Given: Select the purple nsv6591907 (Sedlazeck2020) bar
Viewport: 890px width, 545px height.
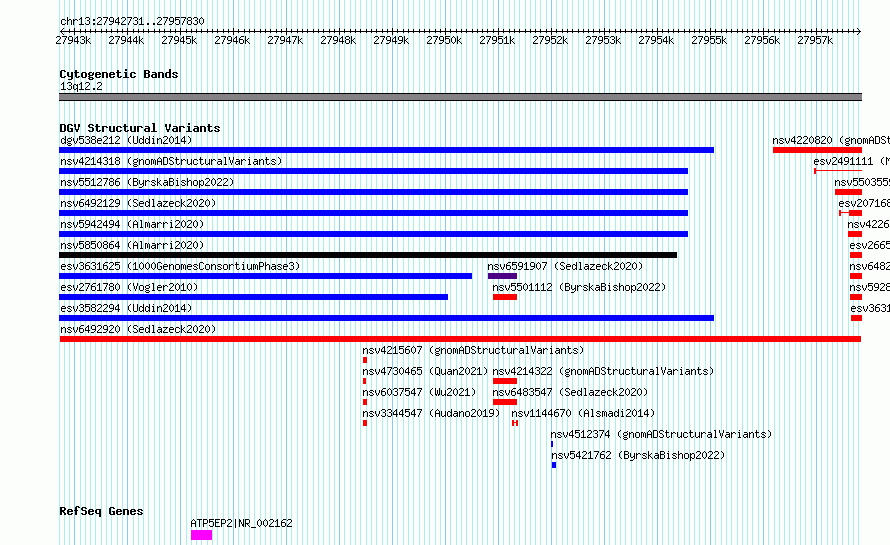Looking at the screenshot, I should point(502,276).
